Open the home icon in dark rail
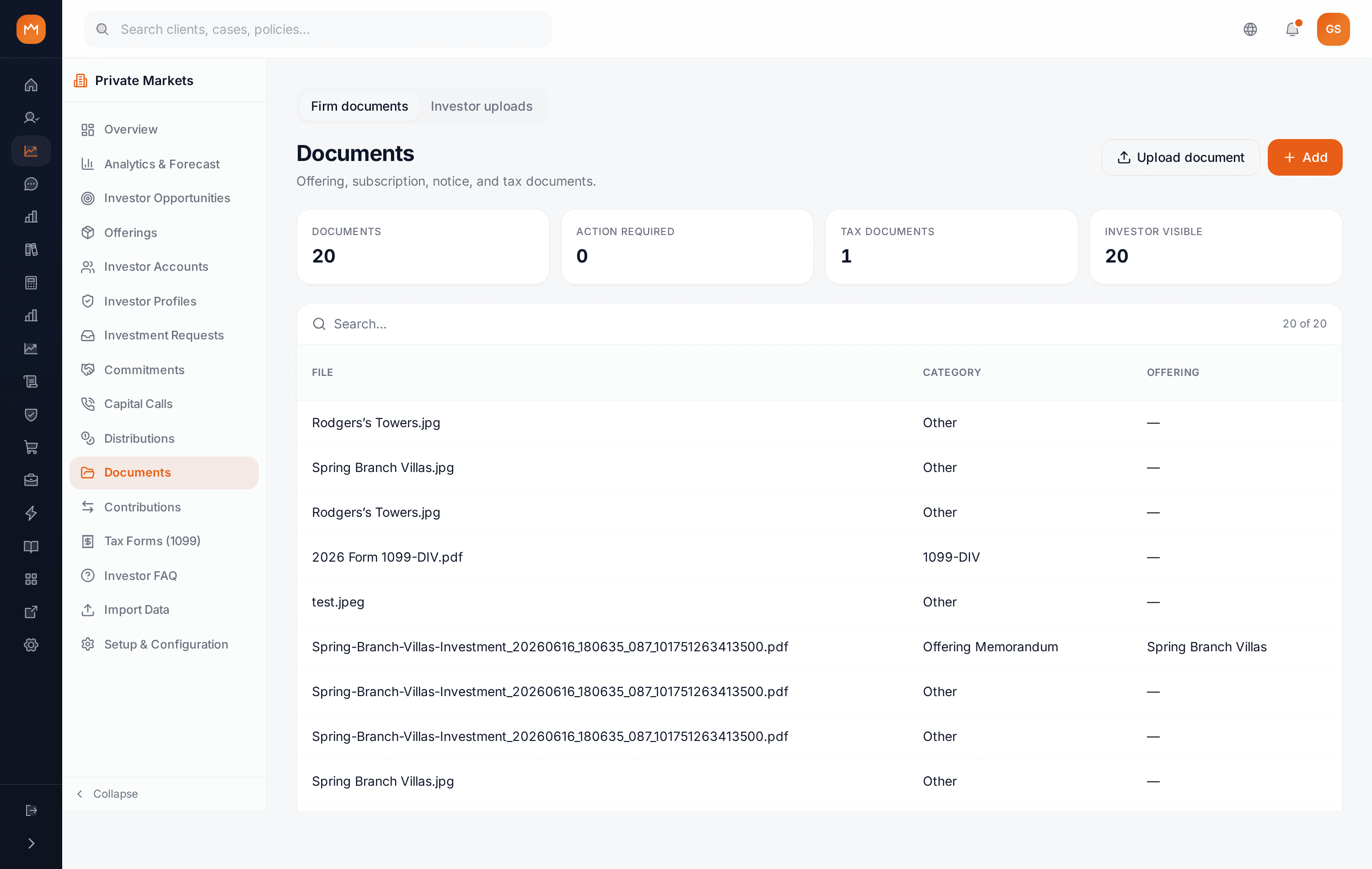Viewport: 1372px width, 869px height. (x=31, y=85)
